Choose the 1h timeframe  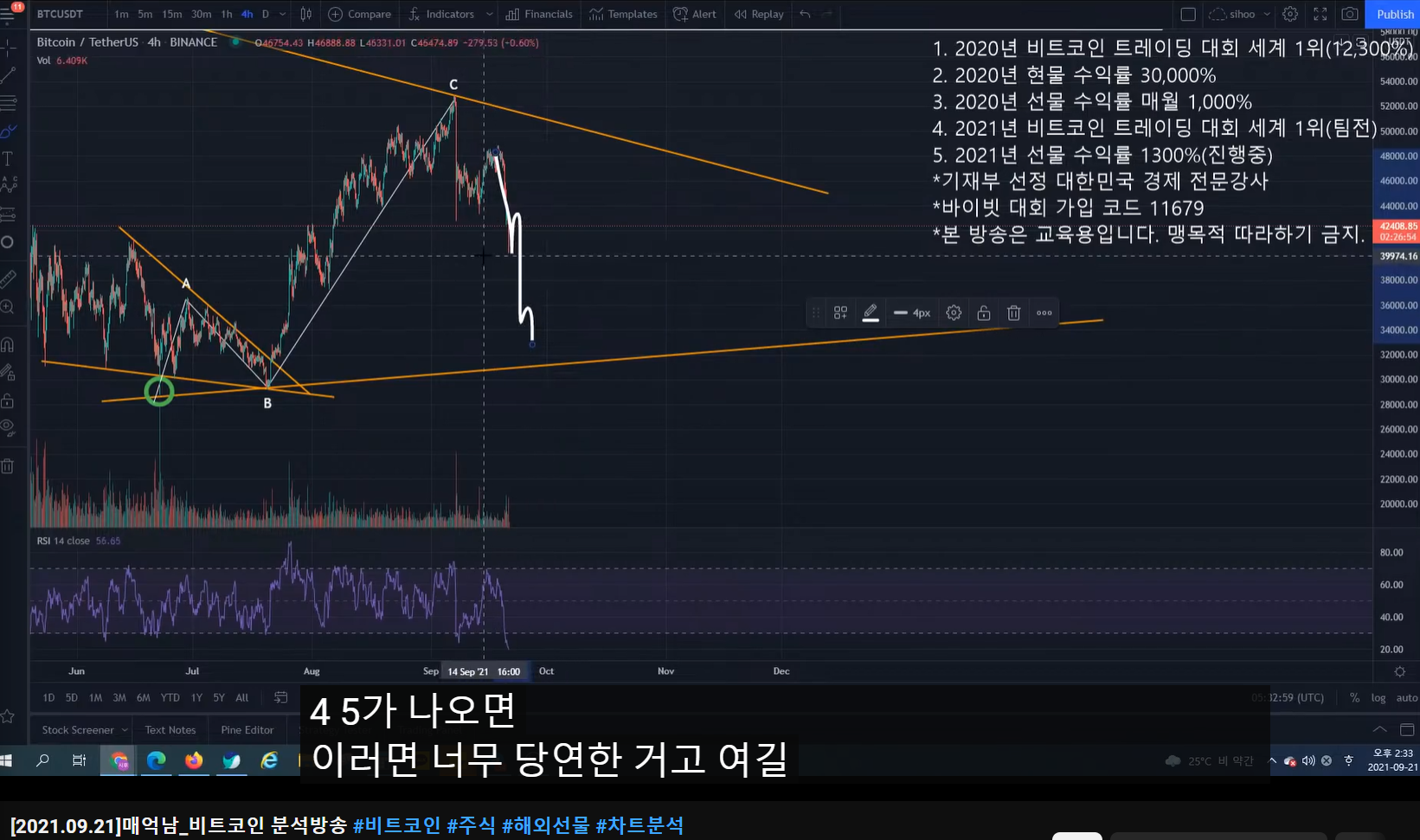(x=227, y=14)
